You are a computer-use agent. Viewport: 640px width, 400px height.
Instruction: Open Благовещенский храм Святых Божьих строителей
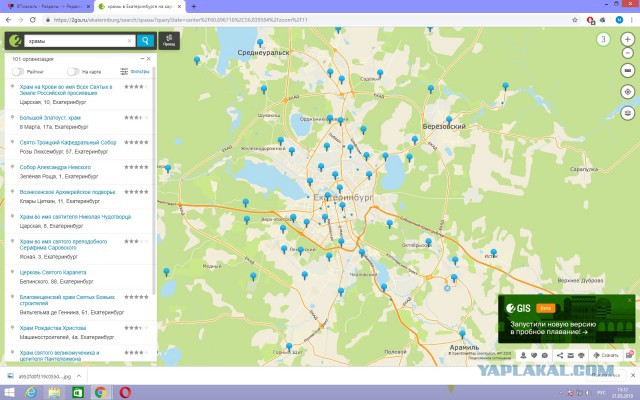pyautogui.click(x=67, y=300)
